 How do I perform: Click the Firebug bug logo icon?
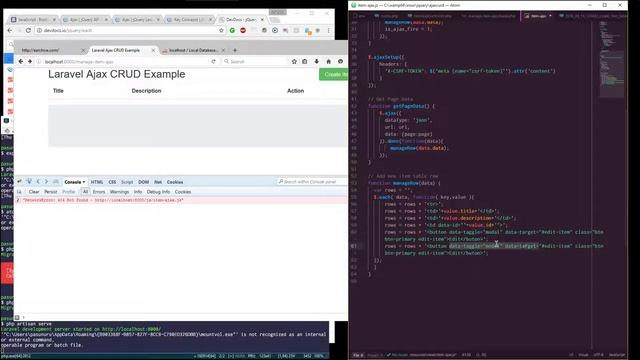tap(19, 182)
